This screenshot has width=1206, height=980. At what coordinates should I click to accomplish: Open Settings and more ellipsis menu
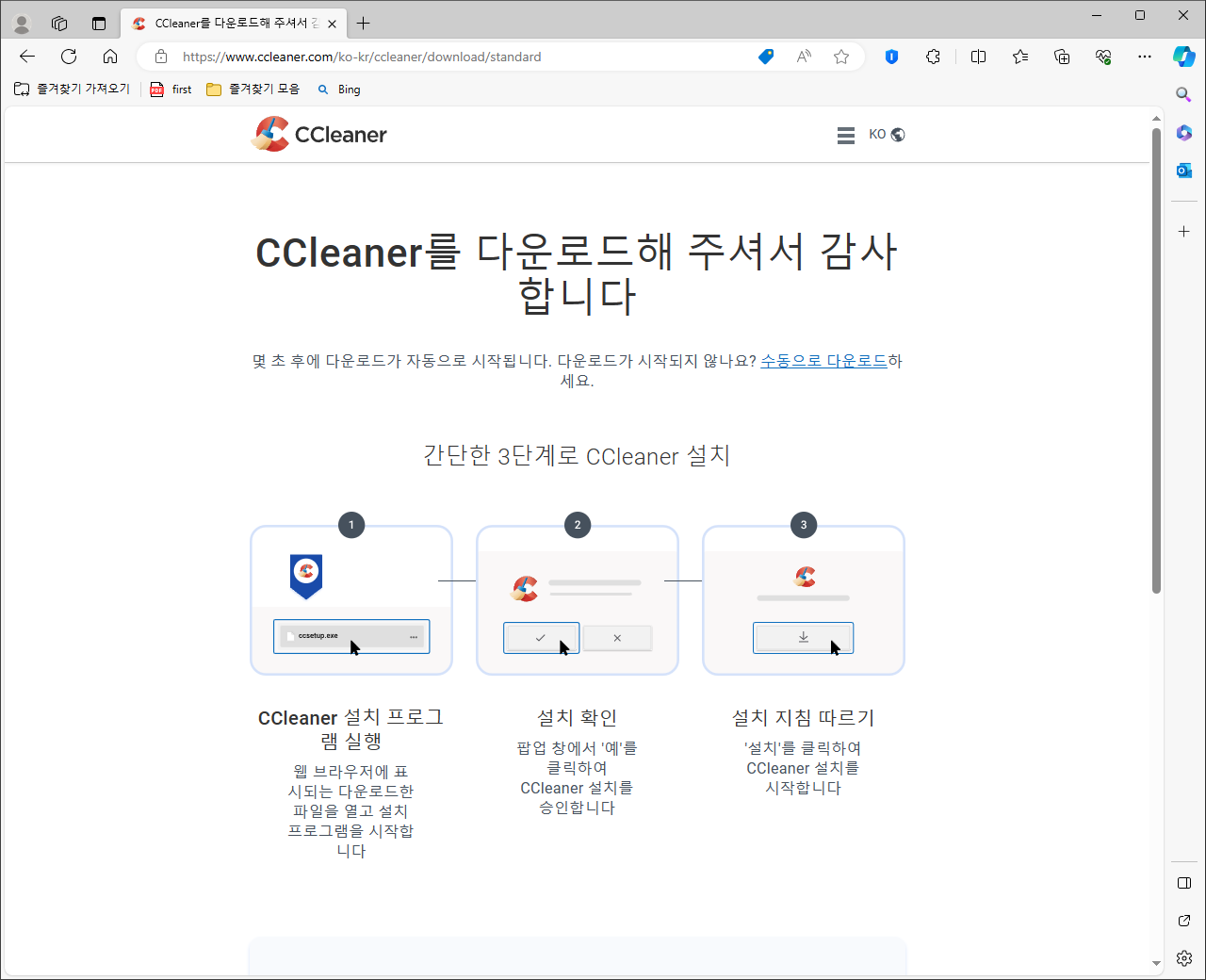(1145, 57)
